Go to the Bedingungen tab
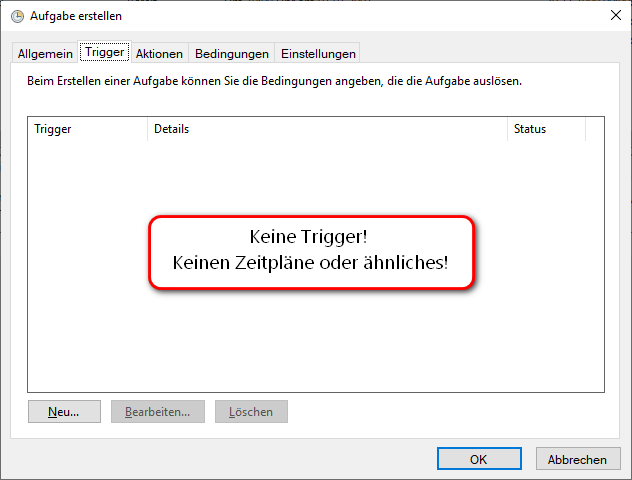The width and height of the screenshot is (632, 480). pos(232,54)
